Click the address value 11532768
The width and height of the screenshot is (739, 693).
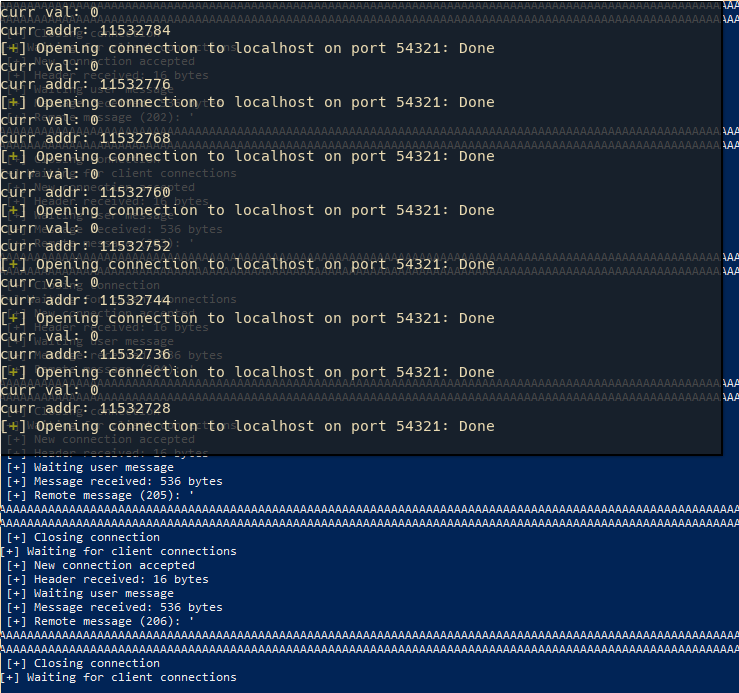coord(135,139)
